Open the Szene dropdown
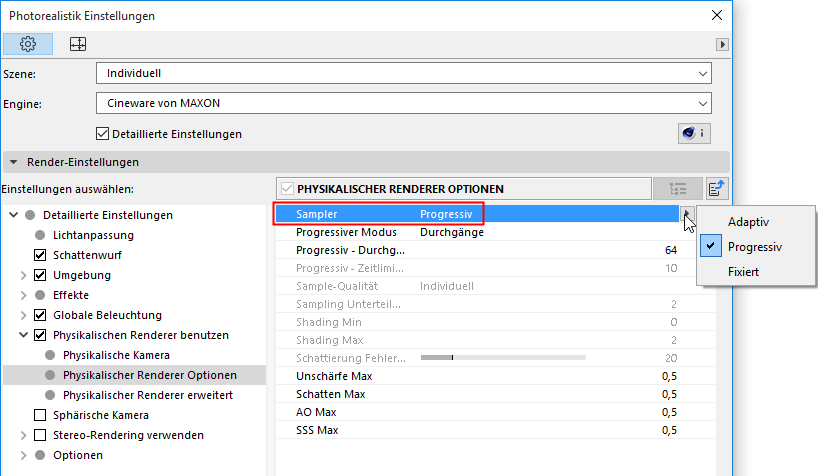The width and height of the screenshot is (818, 476). click(403, 73)
